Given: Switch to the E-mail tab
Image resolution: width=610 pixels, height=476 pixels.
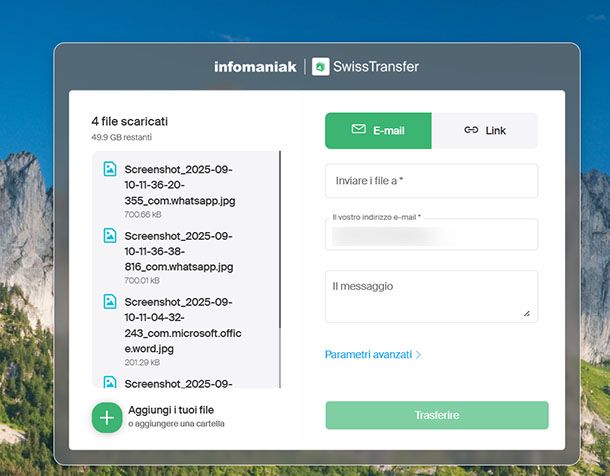Looking at the screenshot, I should click(x=378, y=131).
